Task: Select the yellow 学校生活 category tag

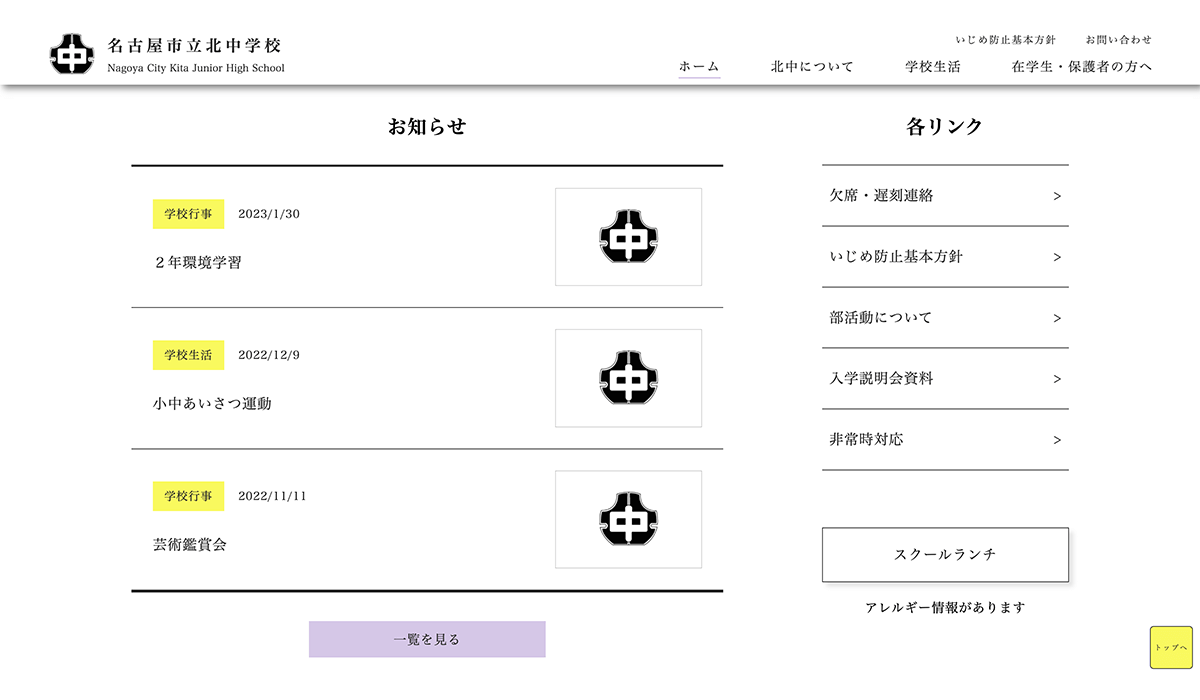Action: 188,355
